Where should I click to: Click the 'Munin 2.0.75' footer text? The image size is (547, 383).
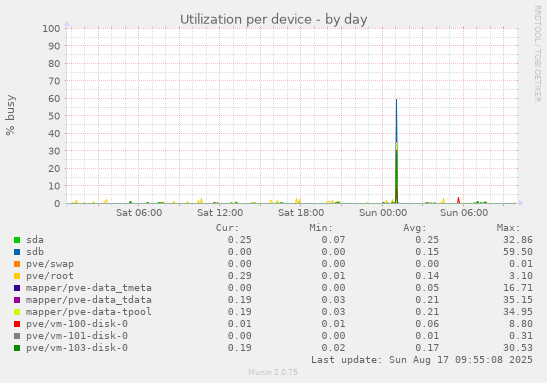pos(273,373)
